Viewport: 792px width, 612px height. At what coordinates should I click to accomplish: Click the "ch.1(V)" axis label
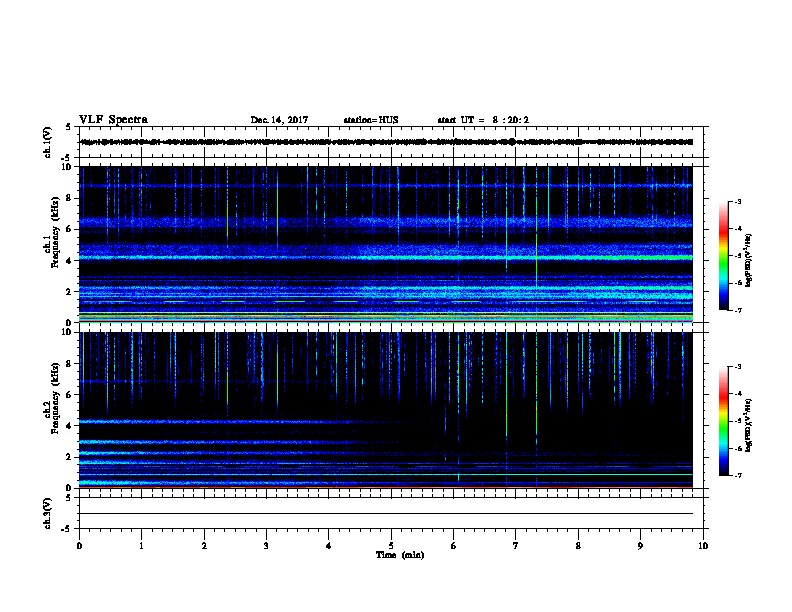coord(48,142)
